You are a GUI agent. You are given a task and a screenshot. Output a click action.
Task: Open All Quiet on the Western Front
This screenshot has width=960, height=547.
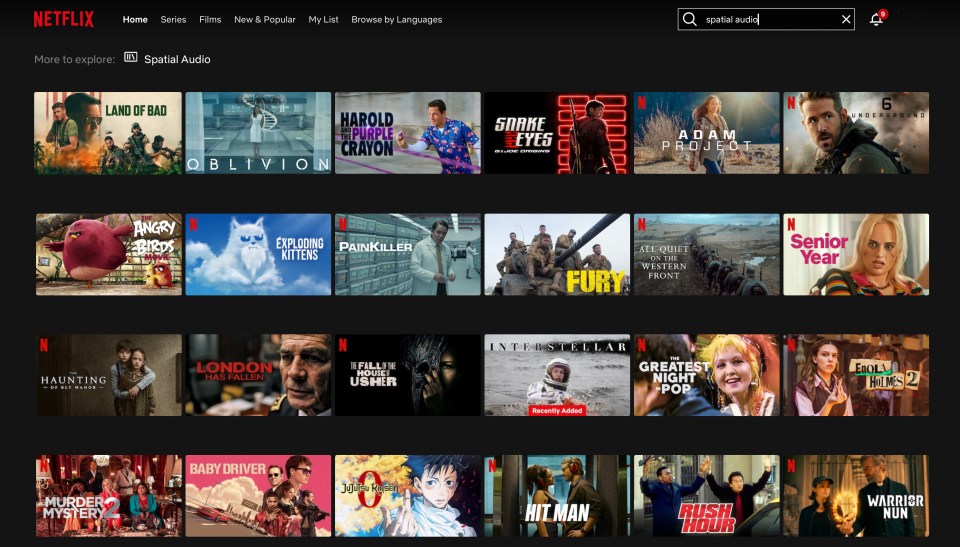707,254
